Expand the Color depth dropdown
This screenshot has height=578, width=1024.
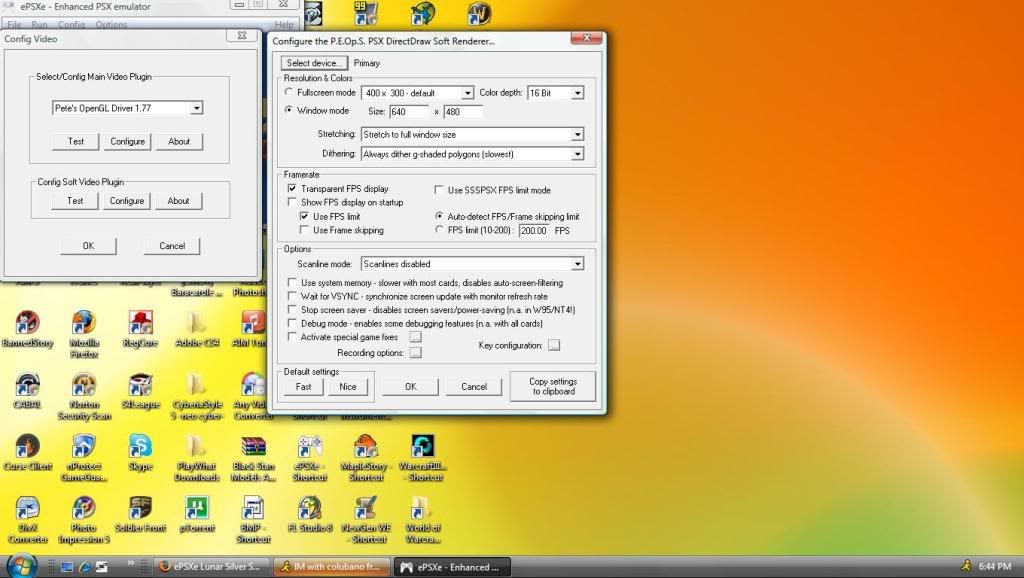click(x=577, y=93)
